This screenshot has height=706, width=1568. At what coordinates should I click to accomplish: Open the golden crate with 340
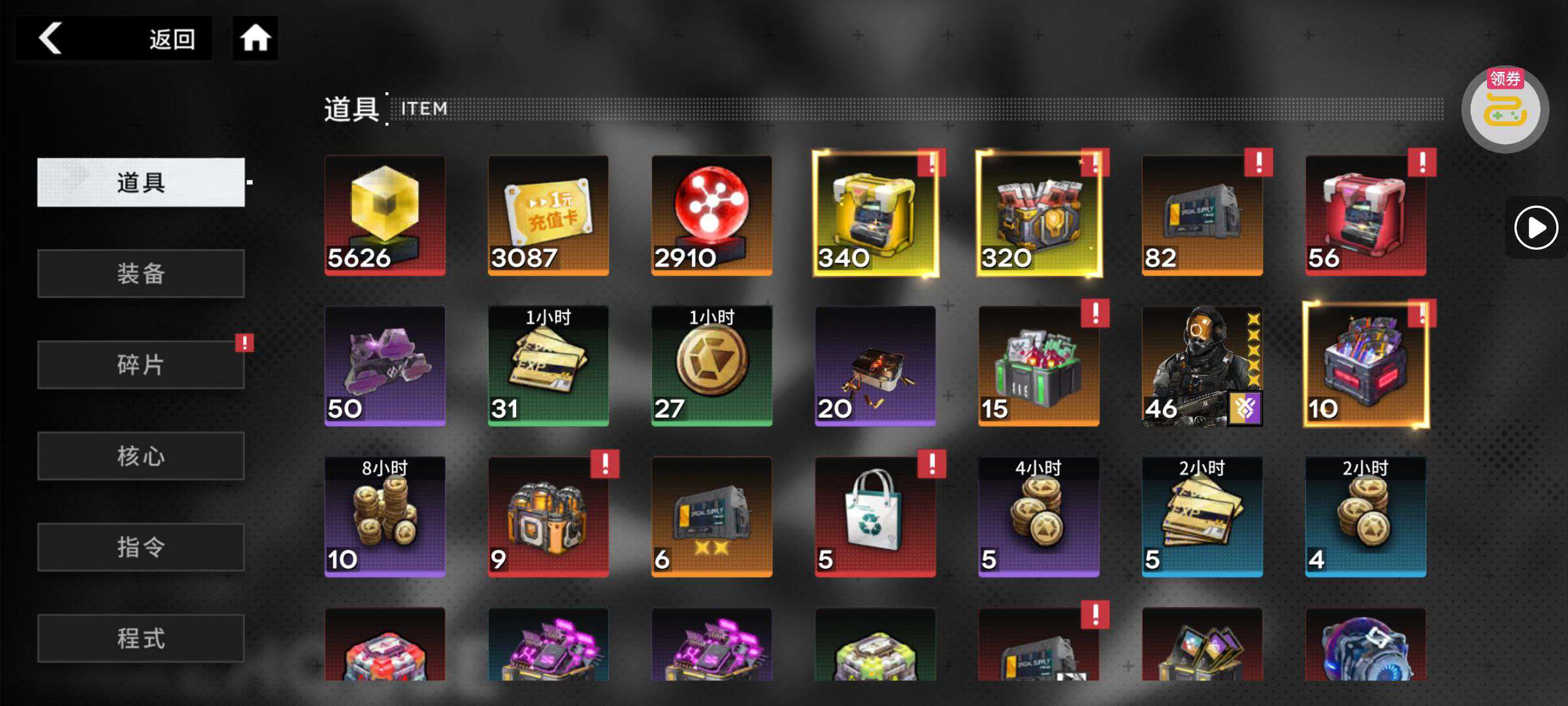pyautogui.click(x=875, y=214)
